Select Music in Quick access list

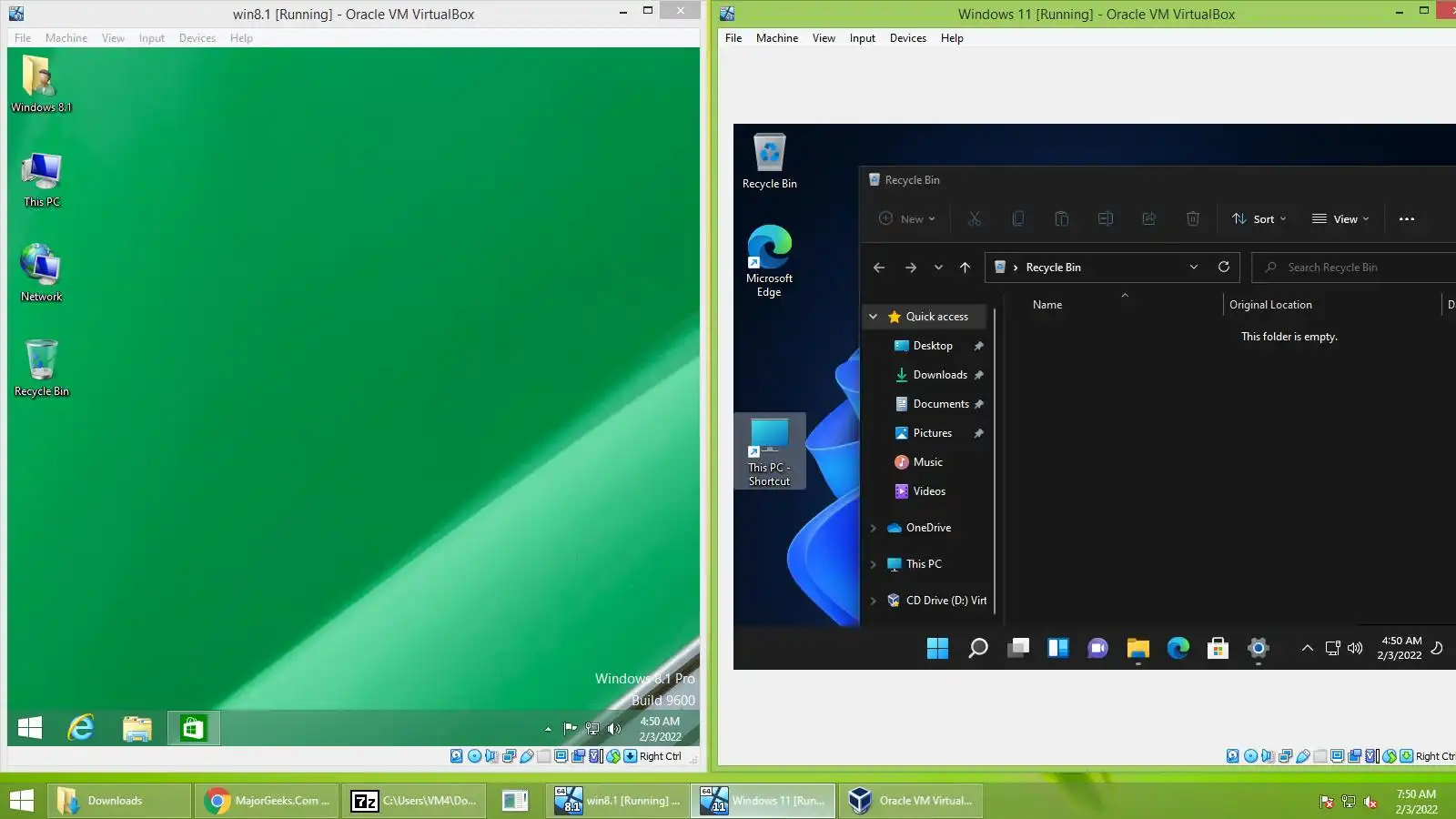click(928, 462)
